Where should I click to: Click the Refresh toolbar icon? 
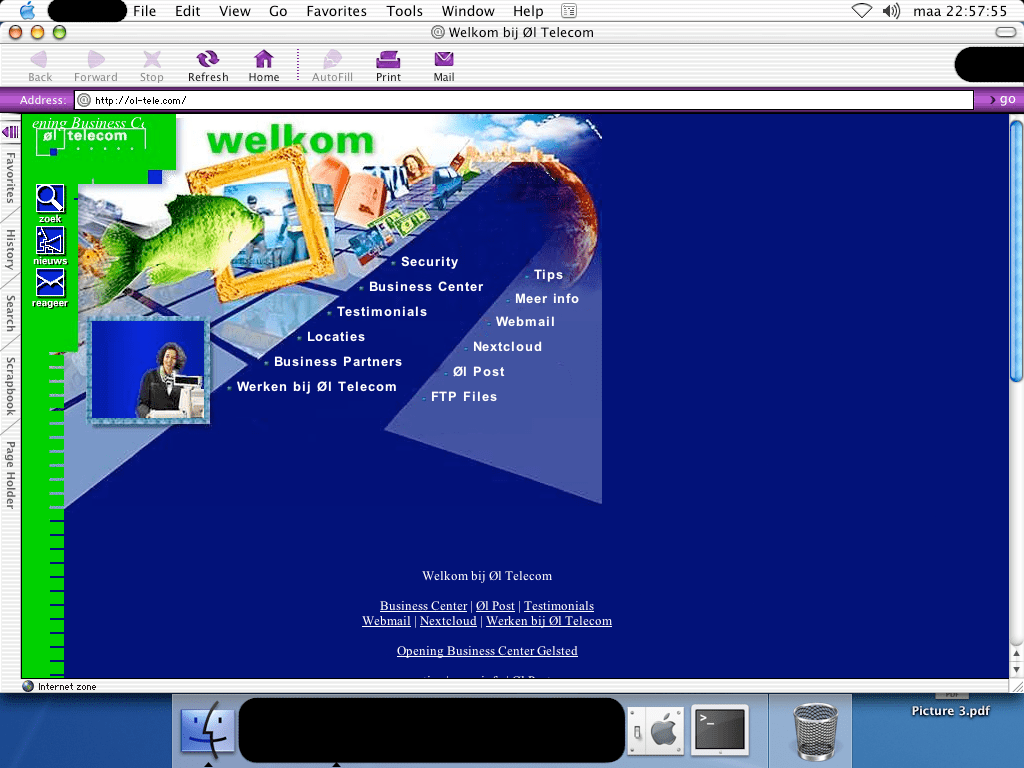click(x=208, y=60)
